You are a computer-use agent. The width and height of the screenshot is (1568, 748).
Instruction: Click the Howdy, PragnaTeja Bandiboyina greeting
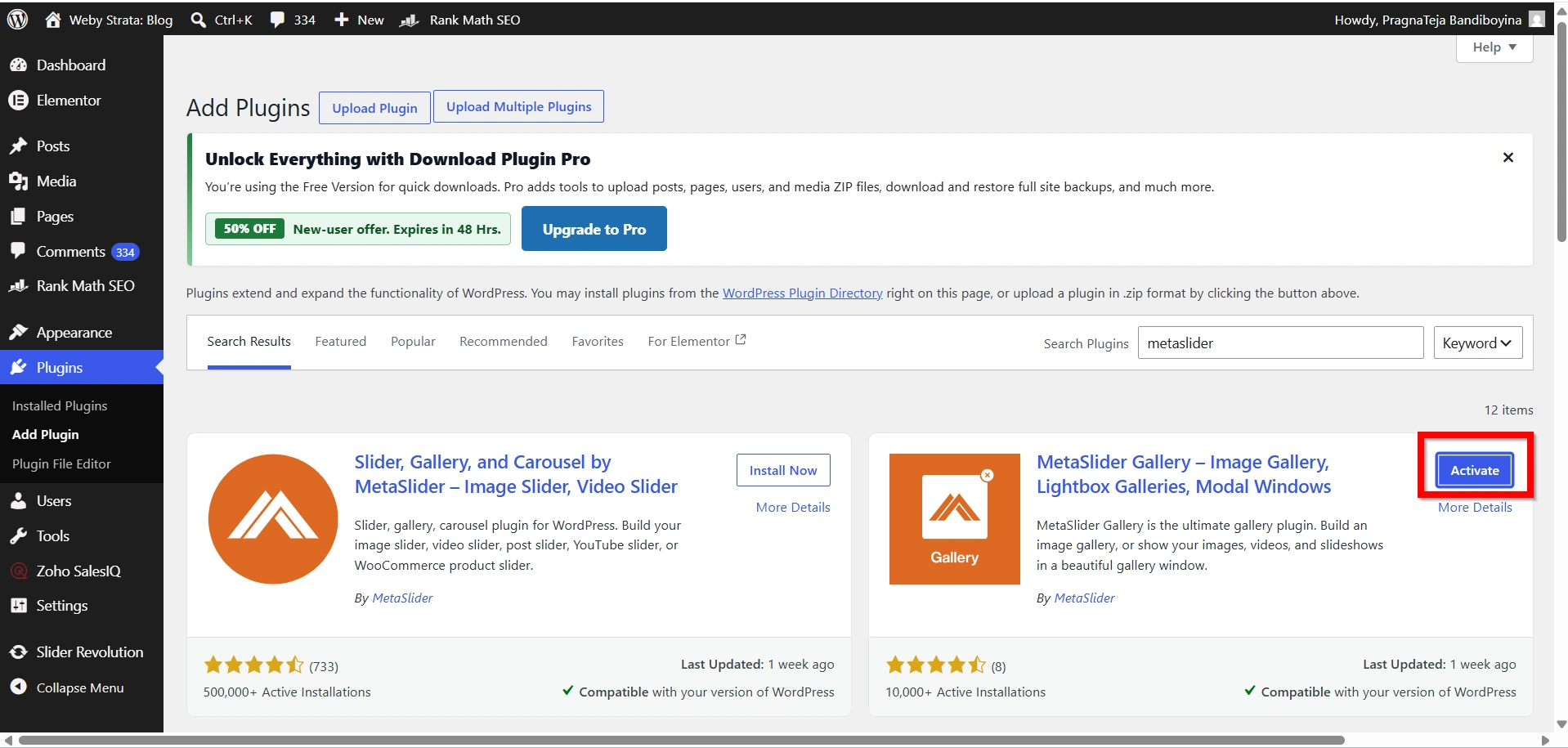click(1427, 20)
